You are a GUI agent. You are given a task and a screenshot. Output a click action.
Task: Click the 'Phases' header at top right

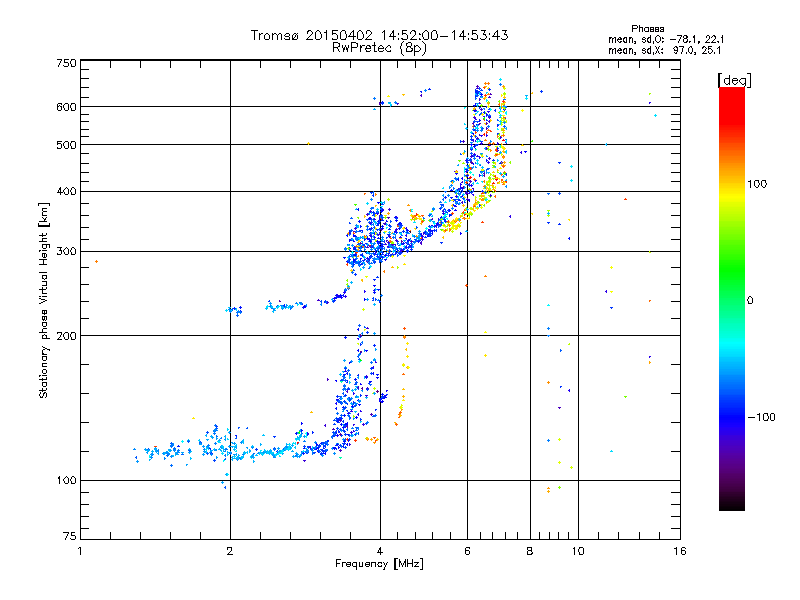tap(647, 29)
